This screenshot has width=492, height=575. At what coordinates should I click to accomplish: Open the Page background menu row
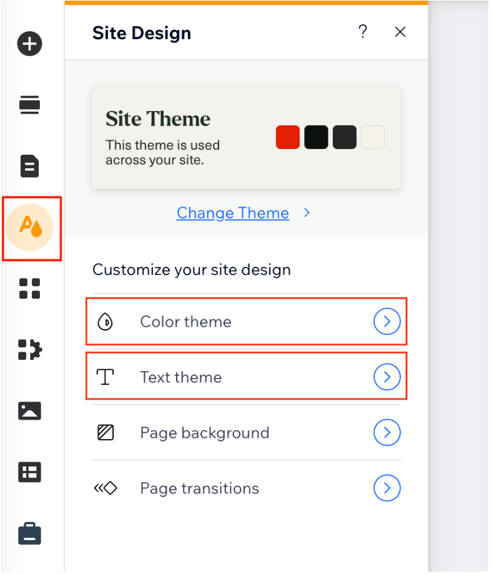tap(247, 434)
